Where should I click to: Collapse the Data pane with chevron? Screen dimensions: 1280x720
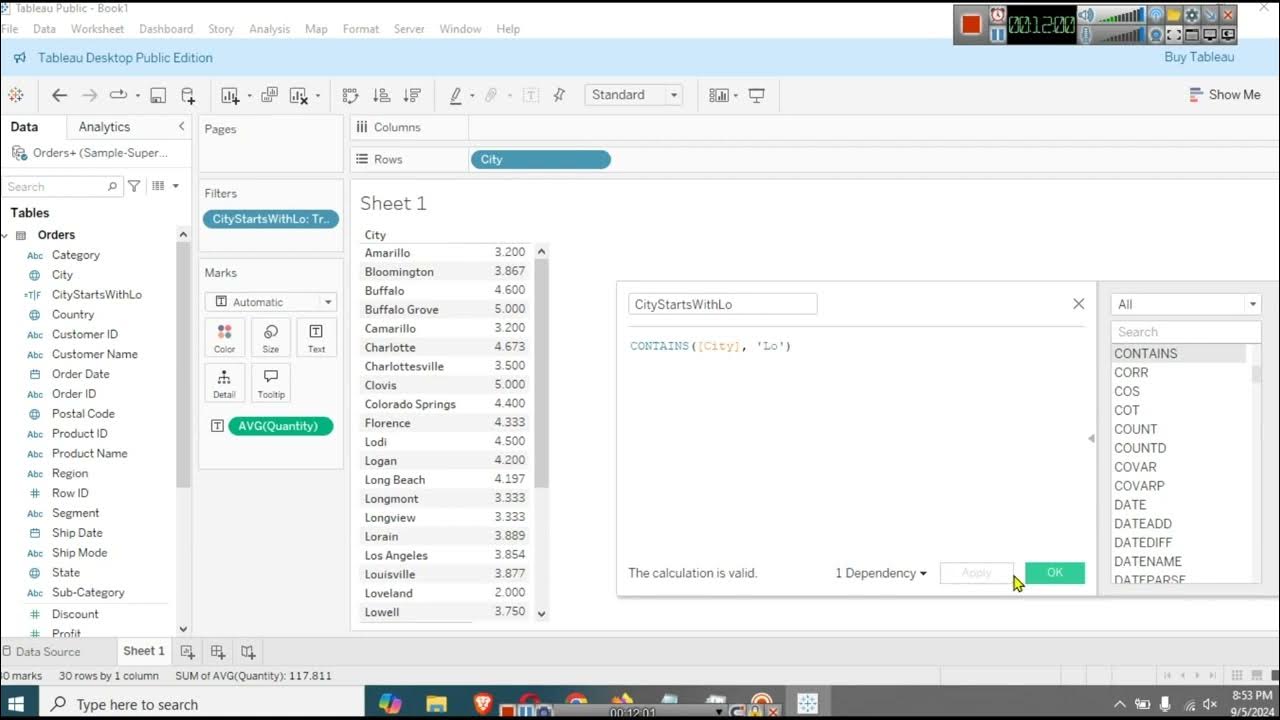[x=181, y=126]
